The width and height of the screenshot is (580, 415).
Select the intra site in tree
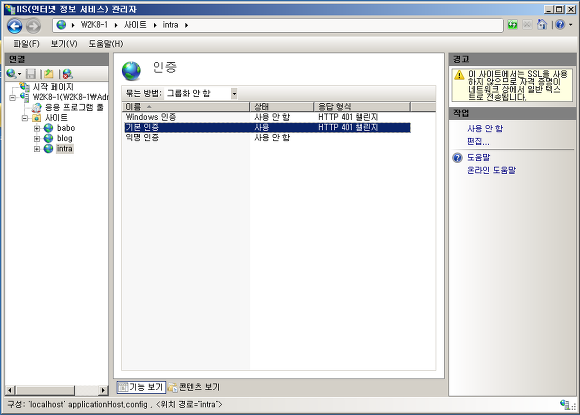tap(64, 149)
